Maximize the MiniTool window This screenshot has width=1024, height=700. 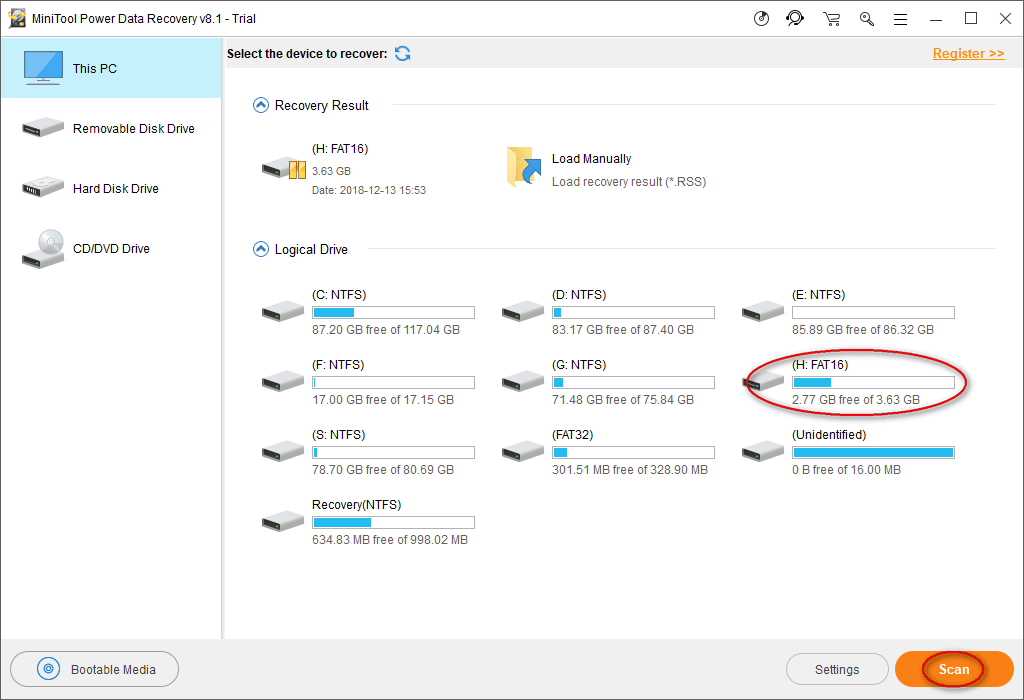point(971,19)
